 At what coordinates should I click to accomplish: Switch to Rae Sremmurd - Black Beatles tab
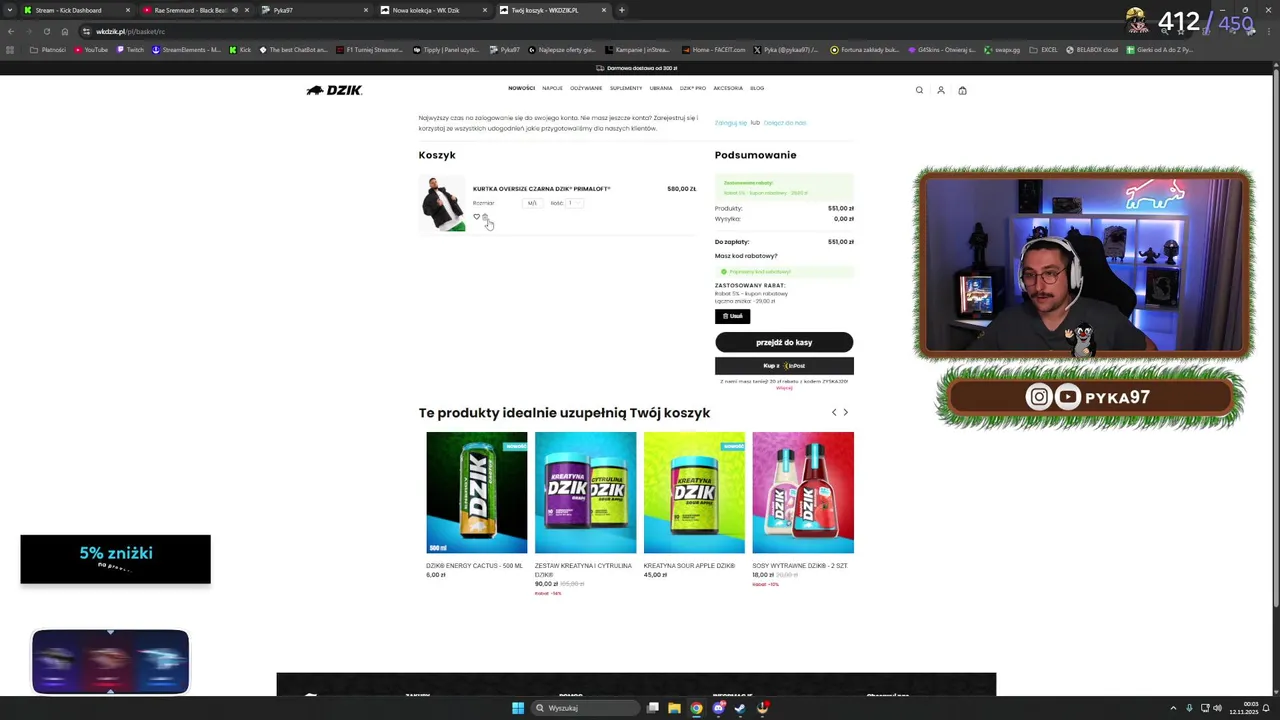coord(195,10)
